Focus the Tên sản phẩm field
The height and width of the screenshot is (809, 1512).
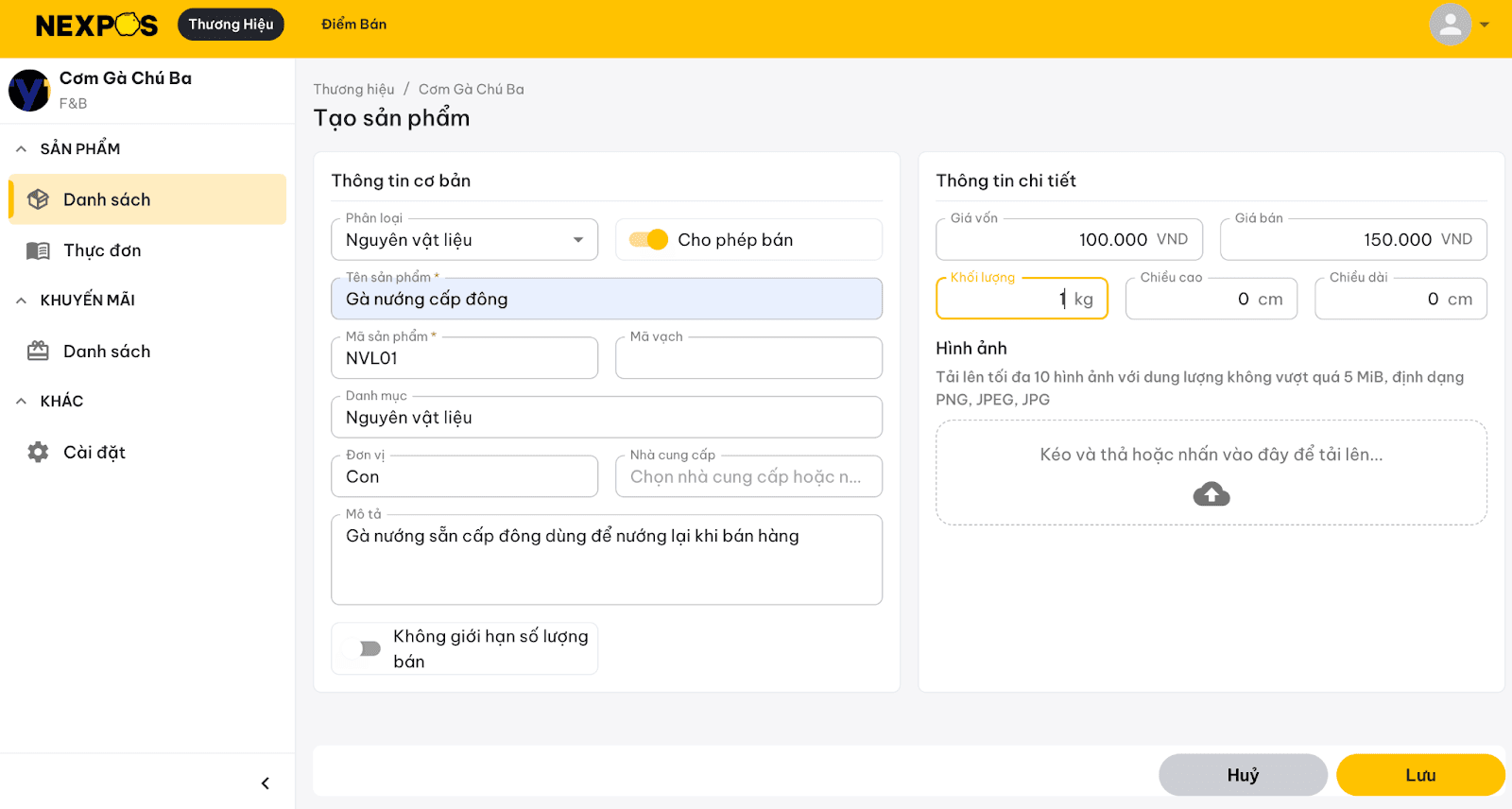tap(607, 299)
